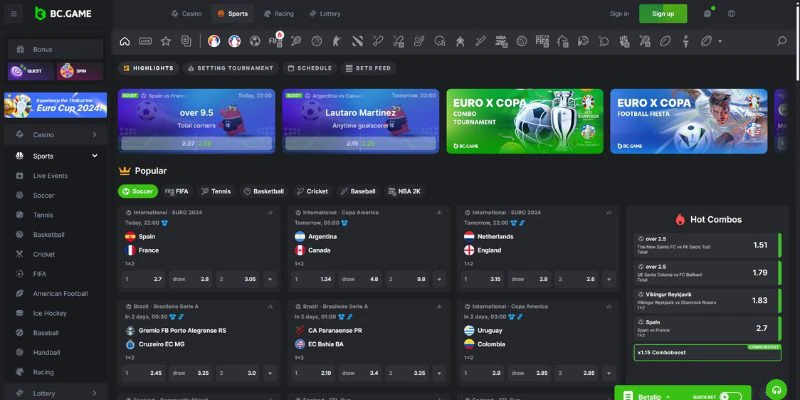
Task: Select the tennis racket icon in sports toolbar
Action: [296, 41]
